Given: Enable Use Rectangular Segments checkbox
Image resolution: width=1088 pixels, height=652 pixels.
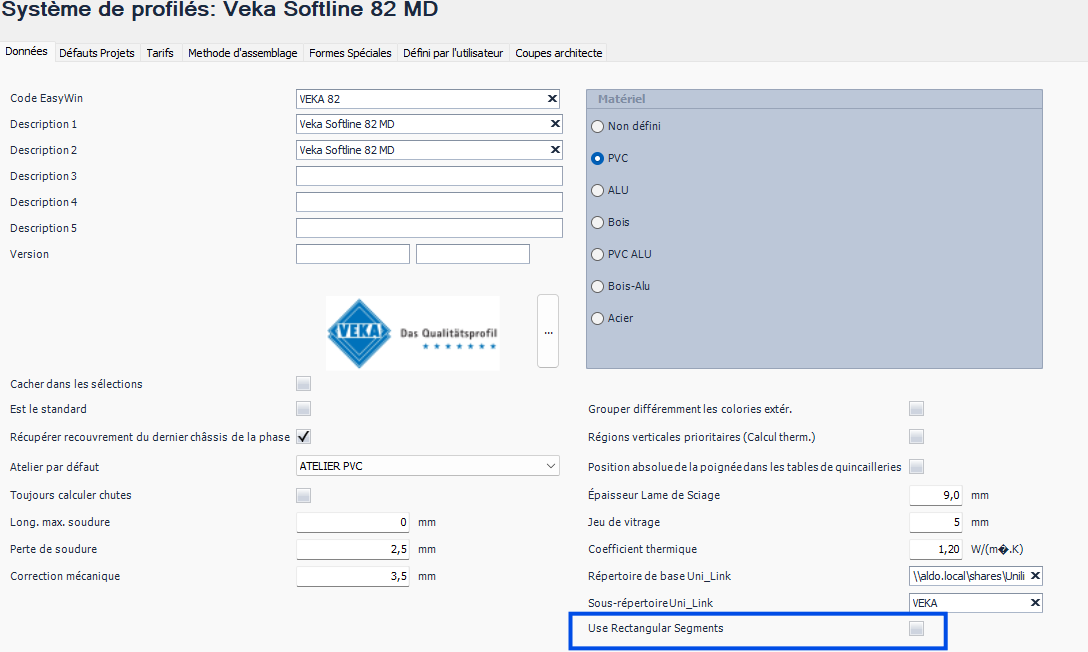Looking at the screenshot, I should (917, 628).
